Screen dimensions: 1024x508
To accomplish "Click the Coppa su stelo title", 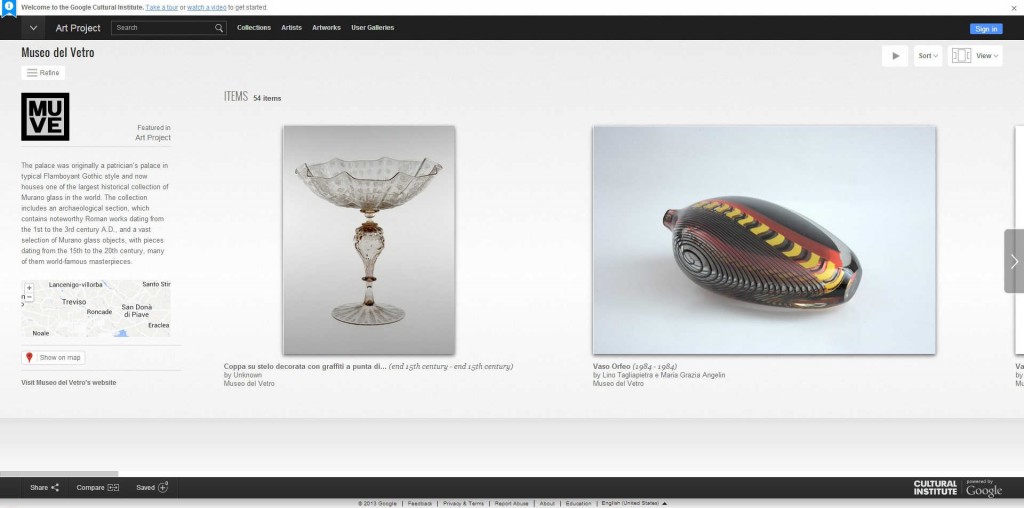I will [x=305, y=366].
